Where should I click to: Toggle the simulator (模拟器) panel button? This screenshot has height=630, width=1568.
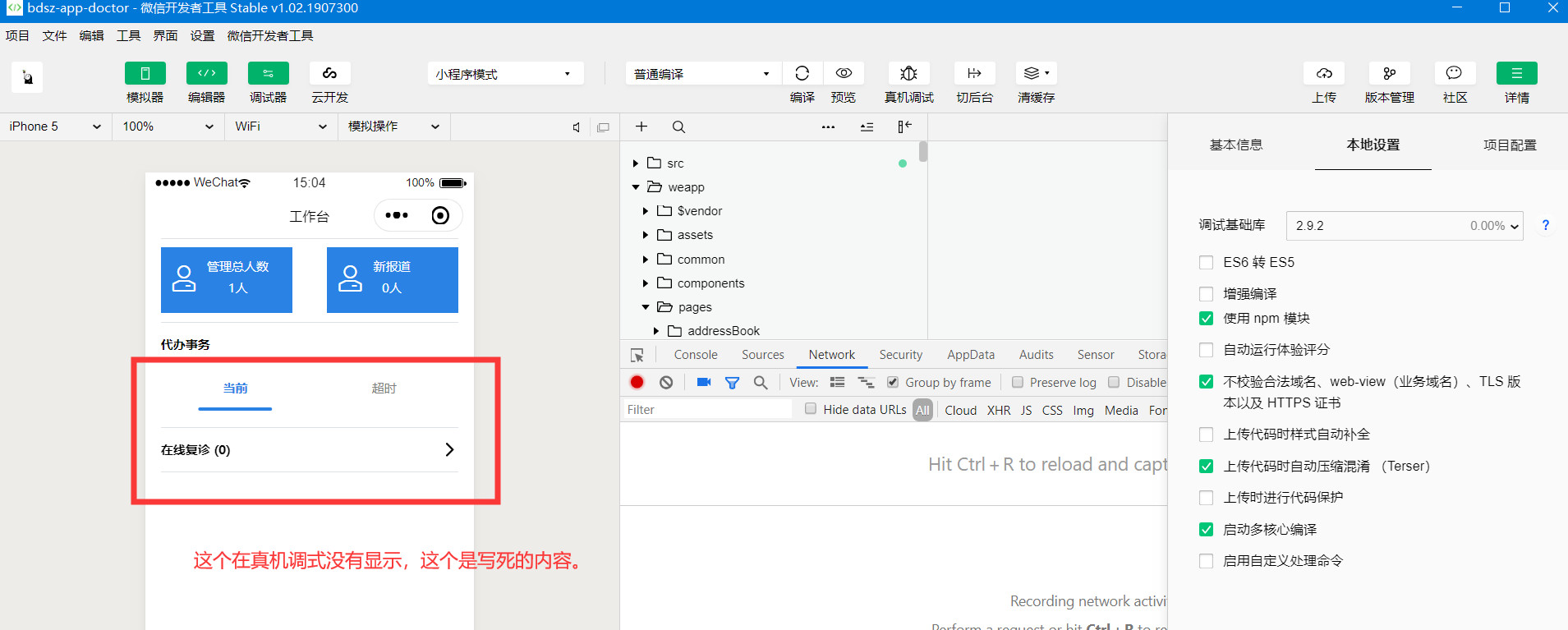[x=145, y=73]
